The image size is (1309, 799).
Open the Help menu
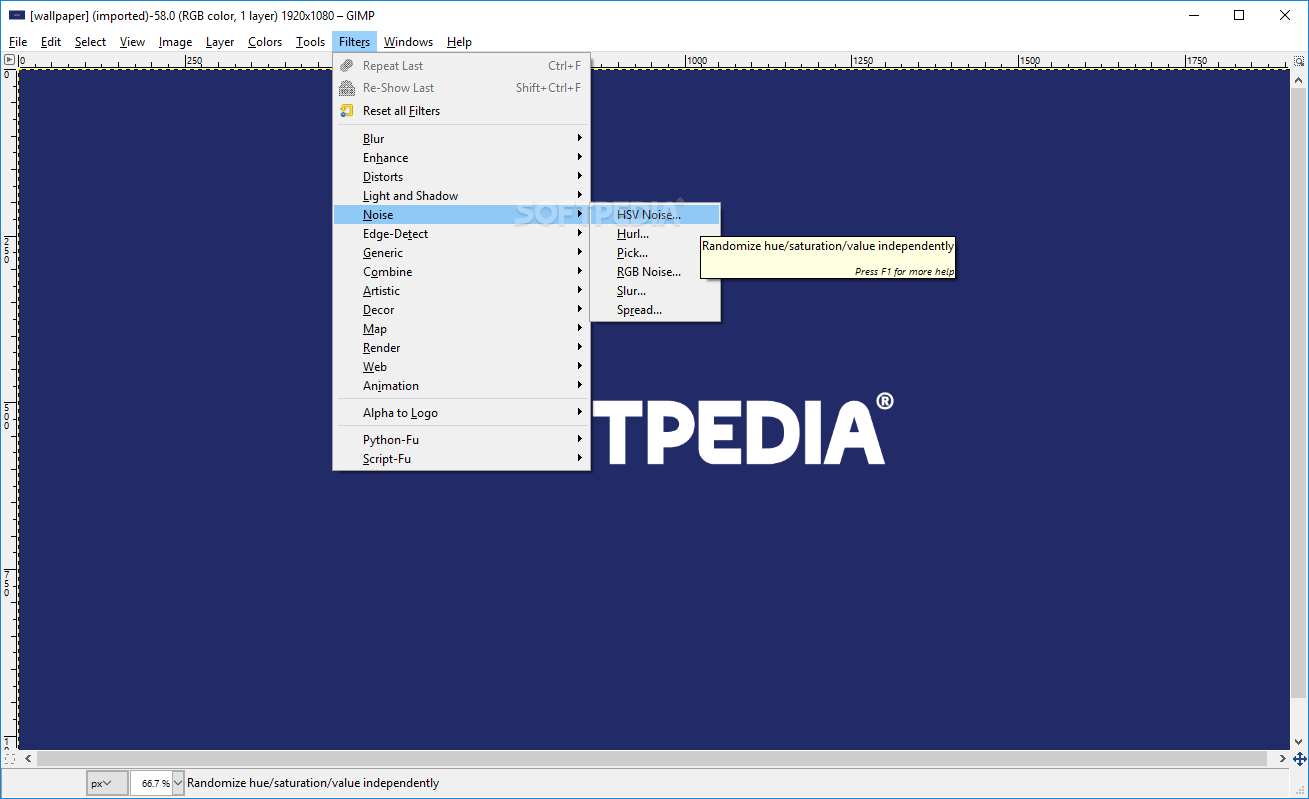click(x=459, y=42)
